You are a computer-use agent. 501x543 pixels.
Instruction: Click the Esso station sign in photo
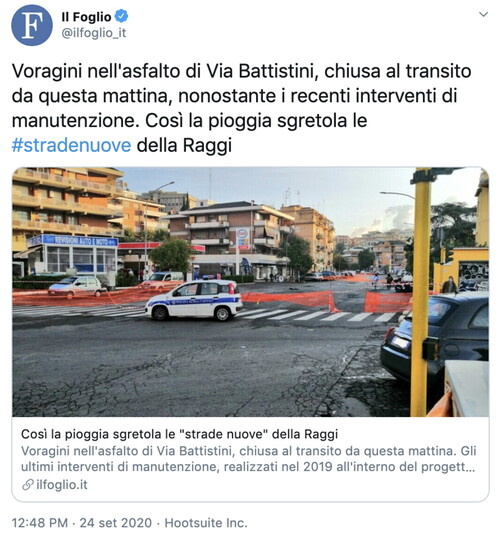[x=243, y=238]
